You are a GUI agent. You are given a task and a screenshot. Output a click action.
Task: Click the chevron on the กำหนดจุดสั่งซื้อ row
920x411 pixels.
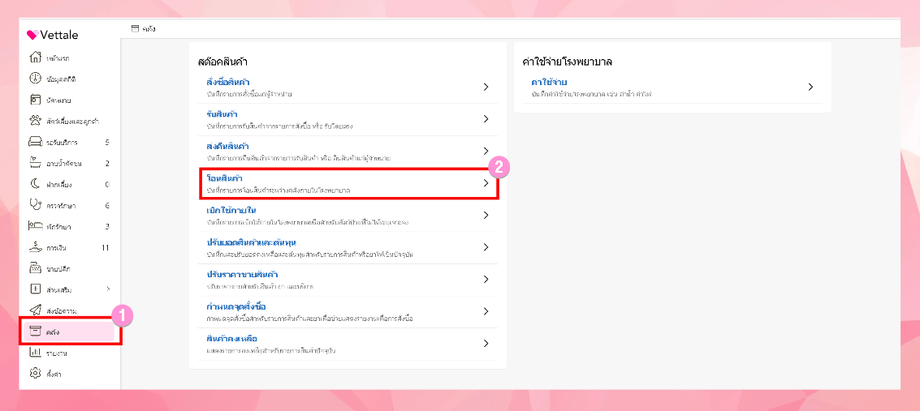486,311
